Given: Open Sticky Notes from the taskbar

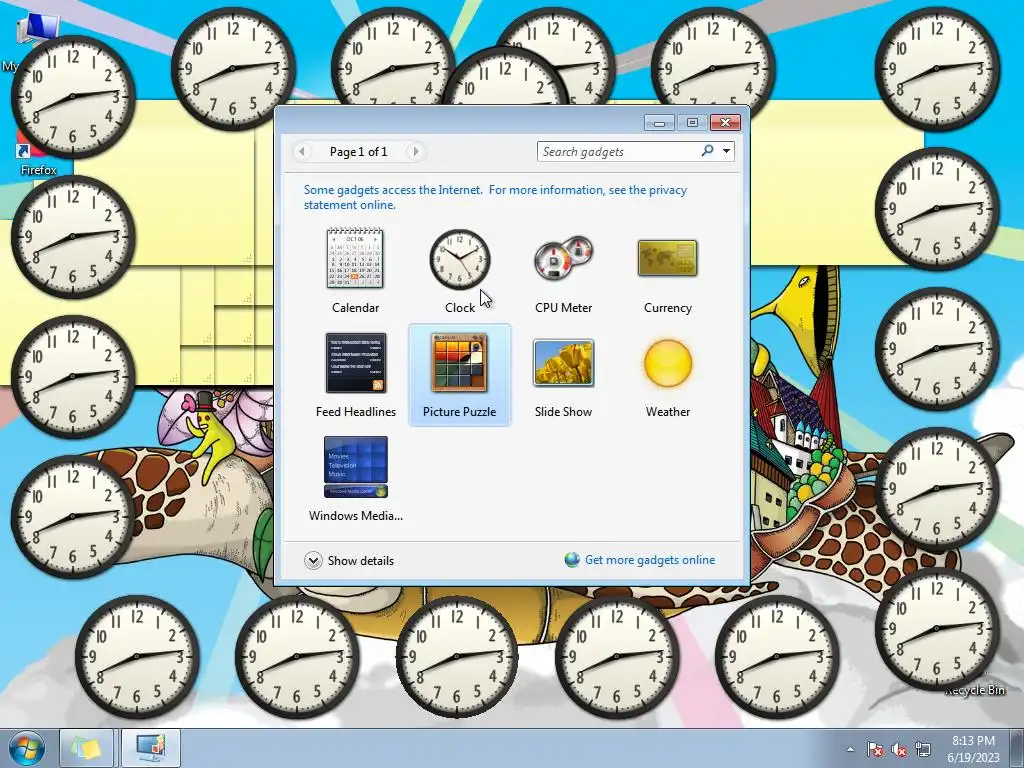Looking at the screenshot, I should point(86,748).
